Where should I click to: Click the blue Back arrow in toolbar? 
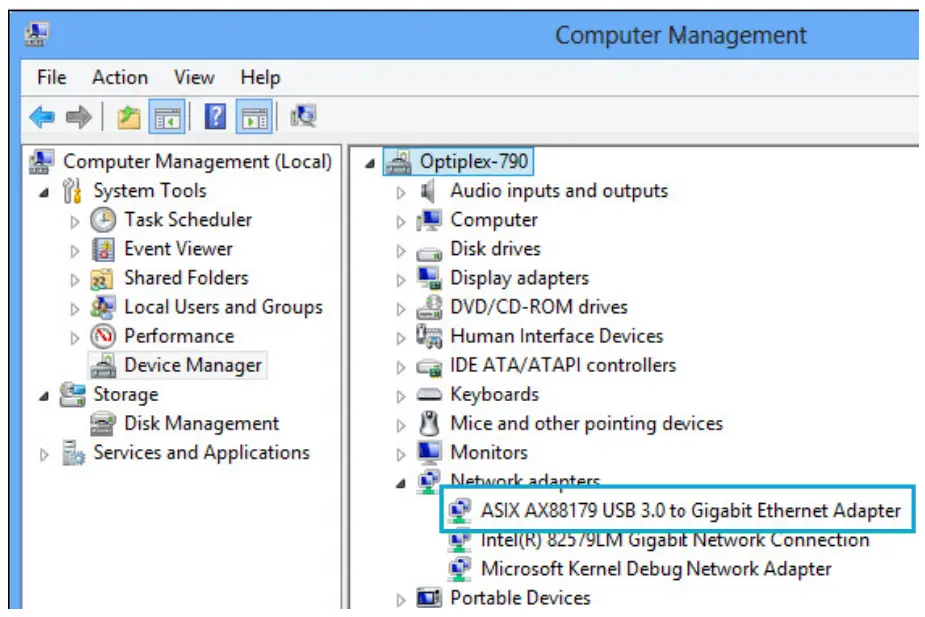[x=42, y=118]
